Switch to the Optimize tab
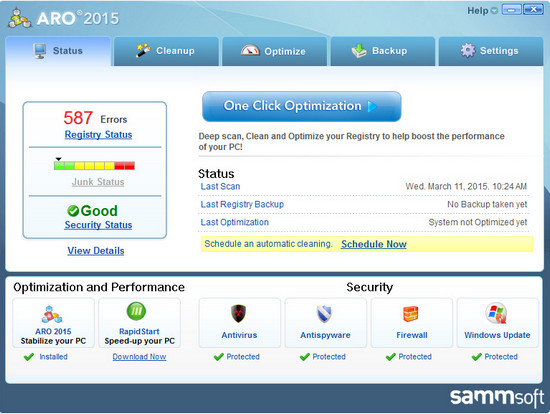 coord(275,51)
